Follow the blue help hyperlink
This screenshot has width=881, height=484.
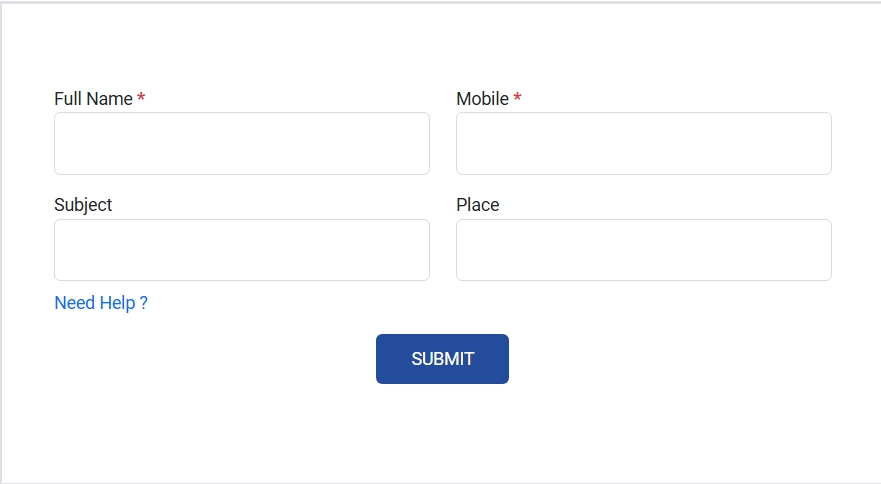(100, 303)
